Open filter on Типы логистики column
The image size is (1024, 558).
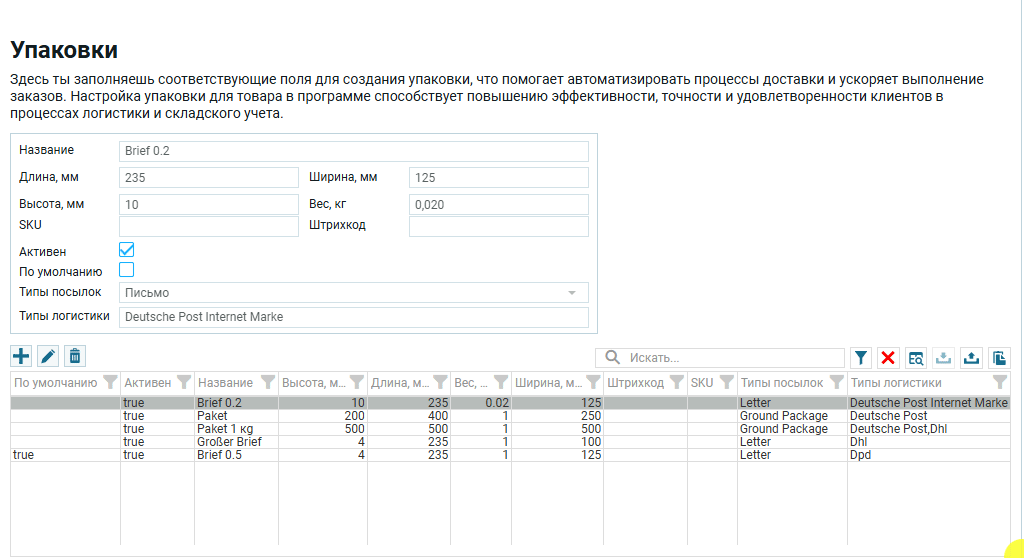999,382
